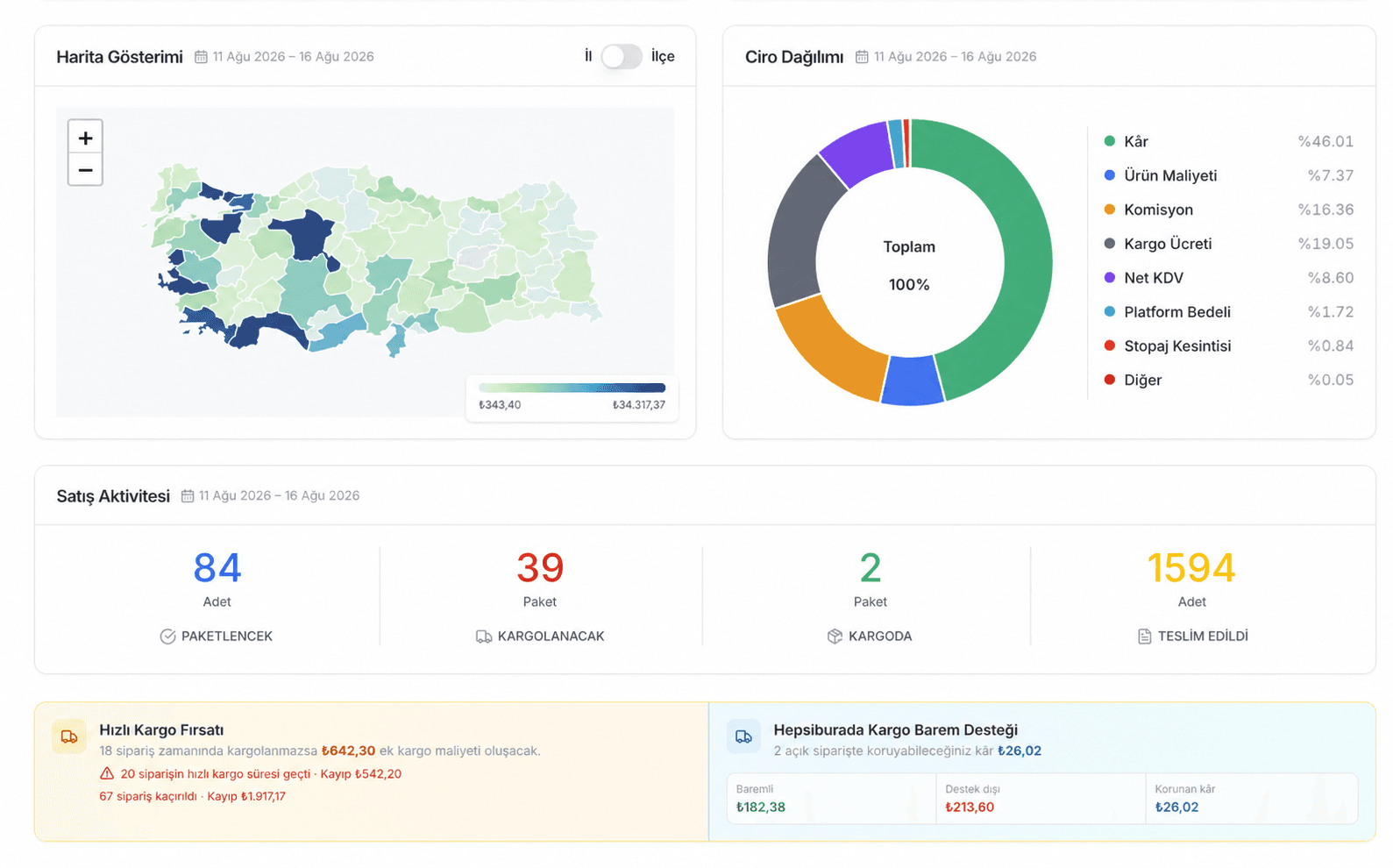This screenshot has width=1393, height=868.
Task: Click the Hepsiburada Kargo Barem truck icon
Action: [743, 737]
